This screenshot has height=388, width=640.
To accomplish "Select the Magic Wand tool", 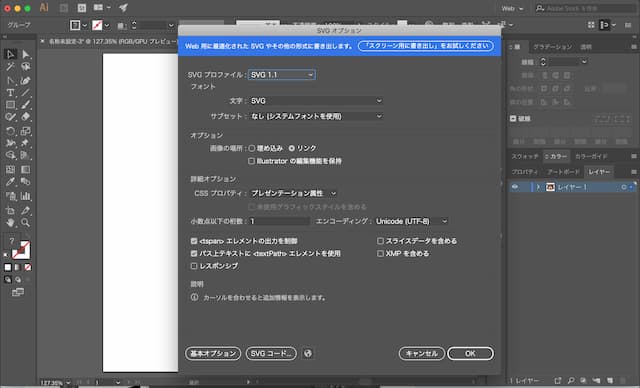I will point(10,67).
